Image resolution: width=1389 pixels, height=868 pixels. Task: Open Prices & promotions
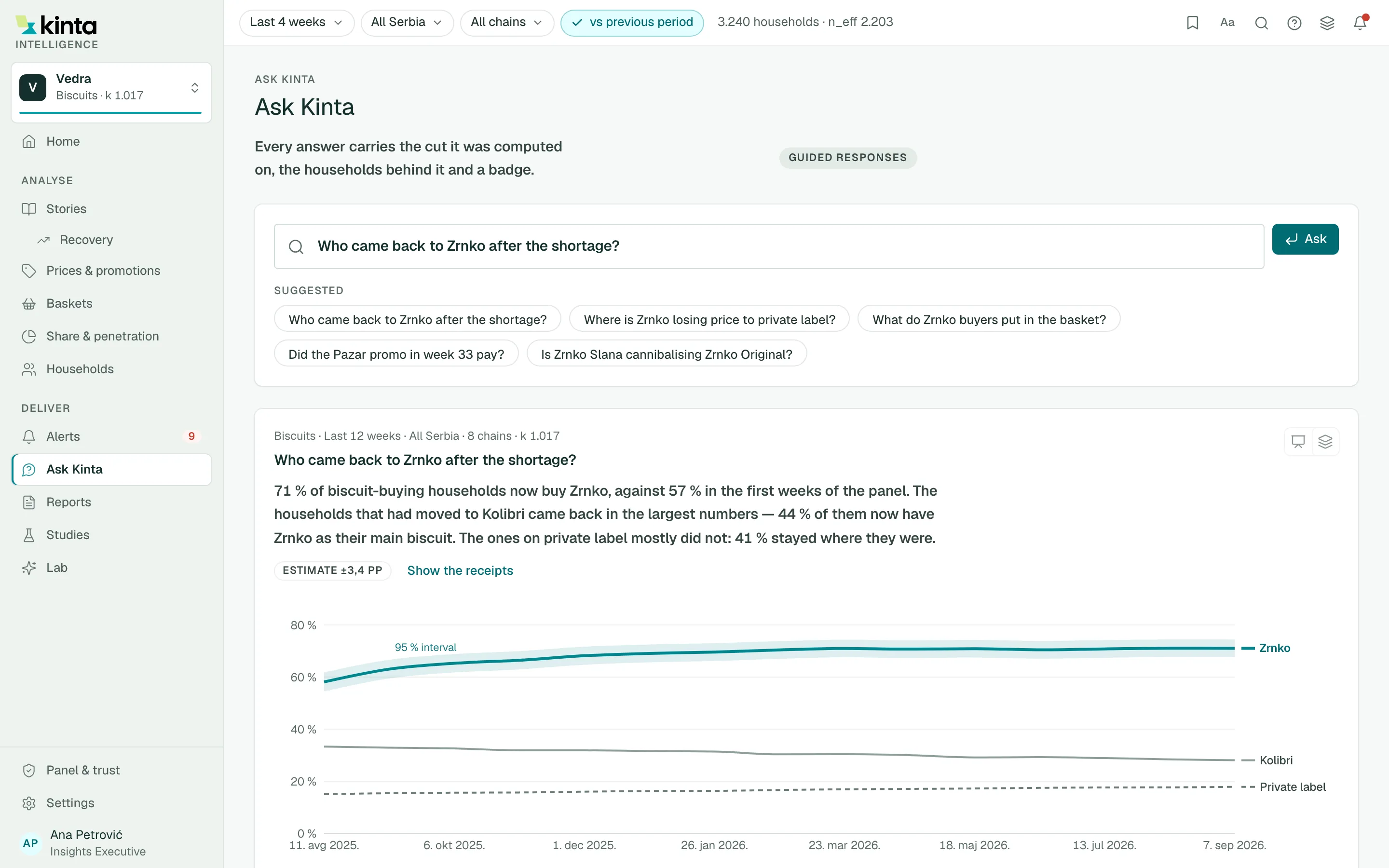111,271
